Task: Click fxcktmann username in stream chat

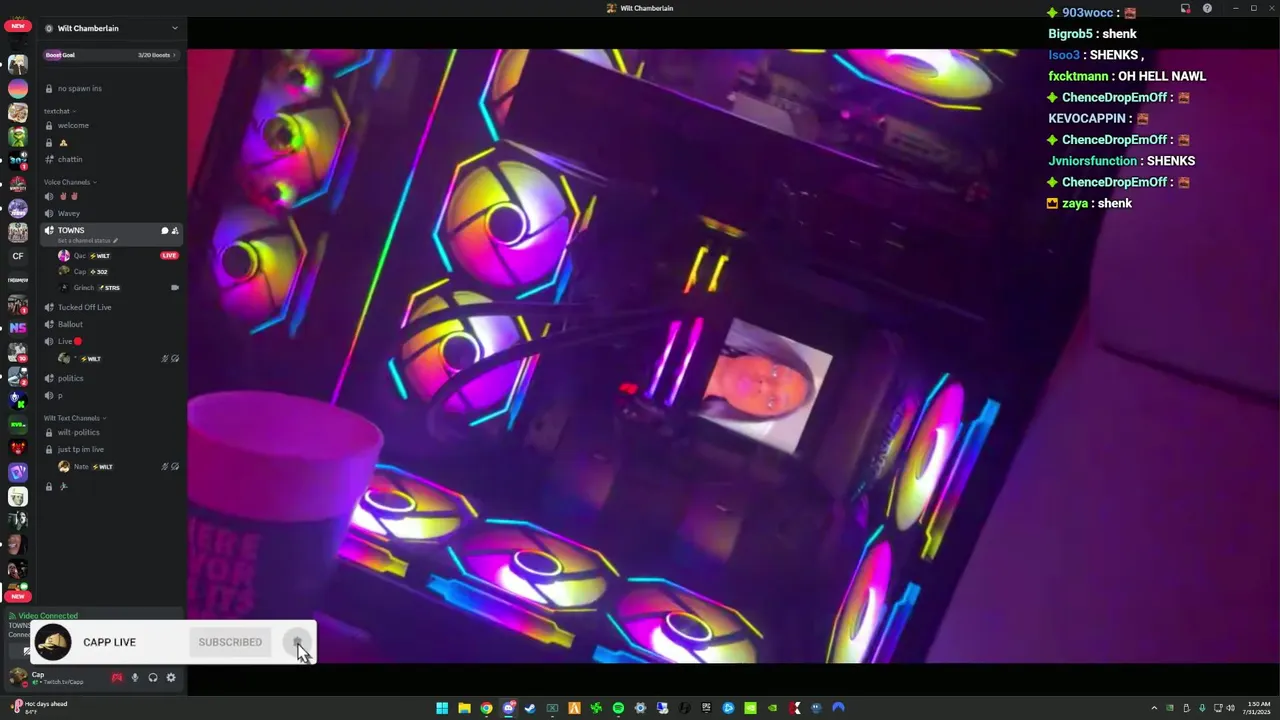Action: (x=1078, y=76)
